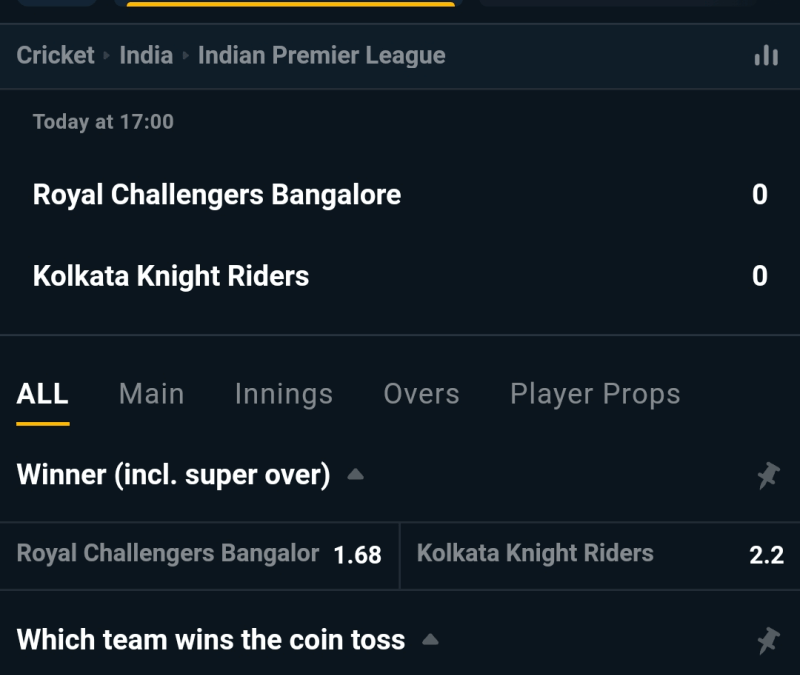
Task: Open the Player Props tab
Action: click(595, 394)
